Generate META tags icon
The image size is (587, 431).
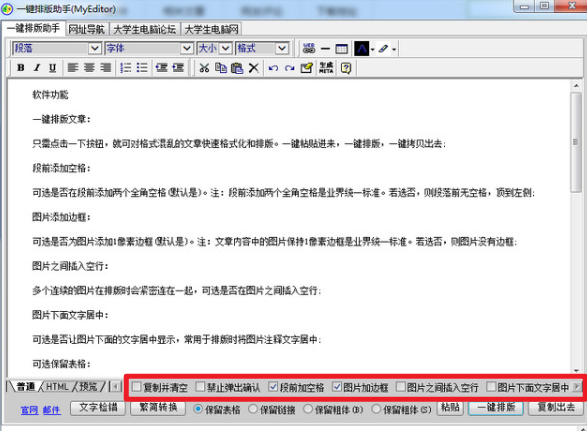click(x=326, y=68)
